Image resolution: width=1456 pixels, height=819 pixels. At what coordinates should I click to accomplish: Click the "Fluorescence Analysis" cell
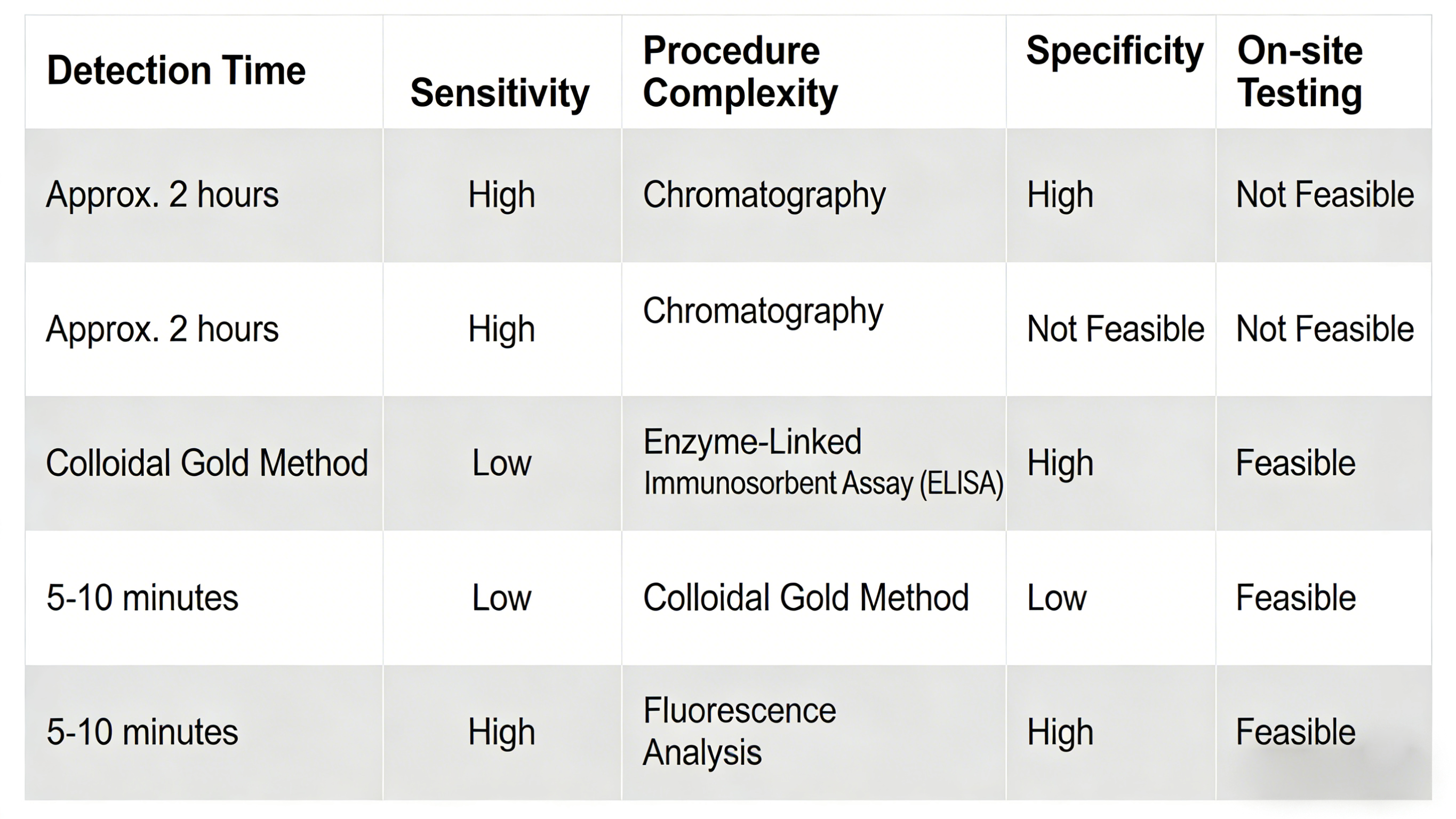pyautogui.click(x=739, y=731)
